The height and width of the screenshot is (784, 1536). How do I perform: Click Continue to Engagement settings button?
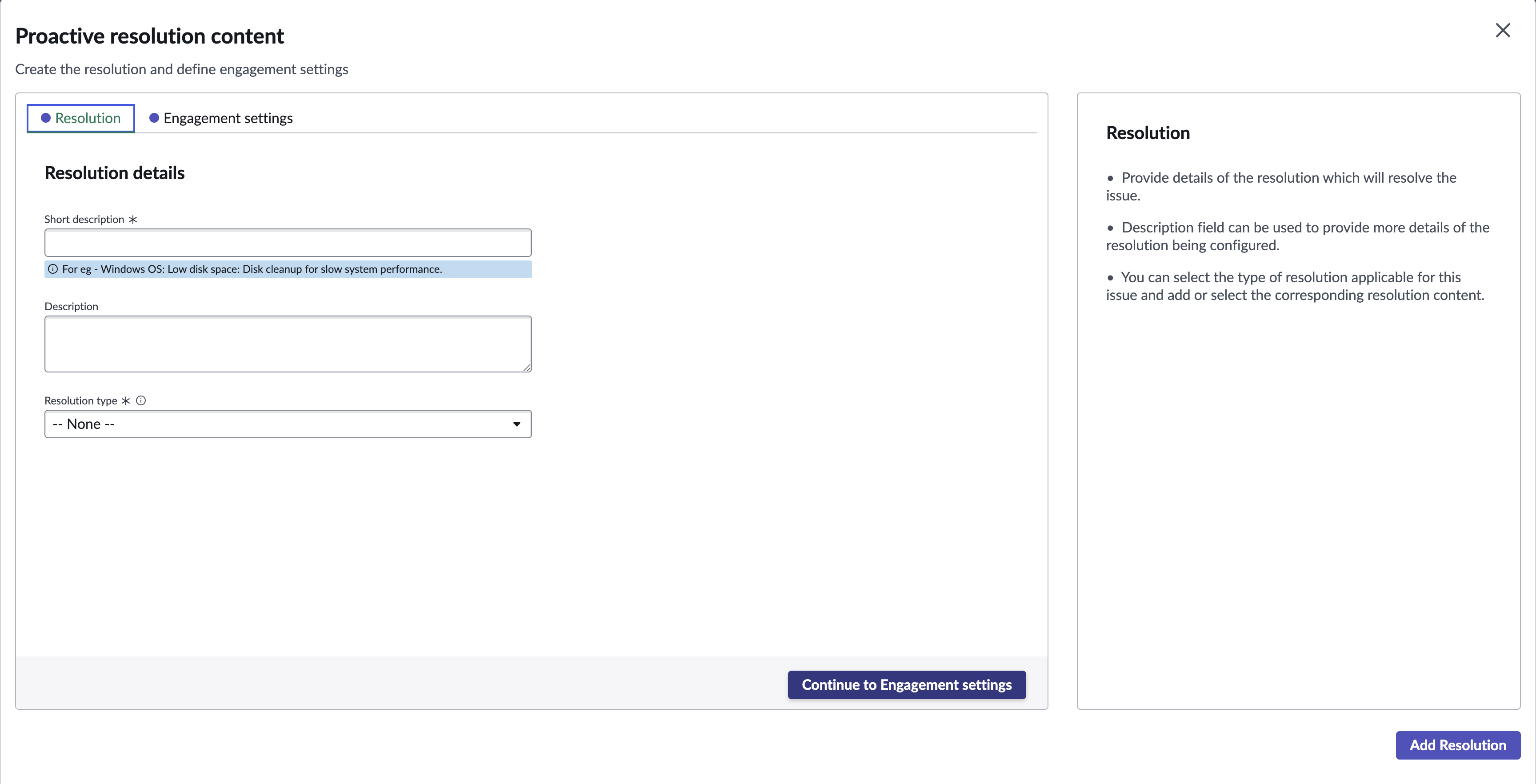(906, 684)
